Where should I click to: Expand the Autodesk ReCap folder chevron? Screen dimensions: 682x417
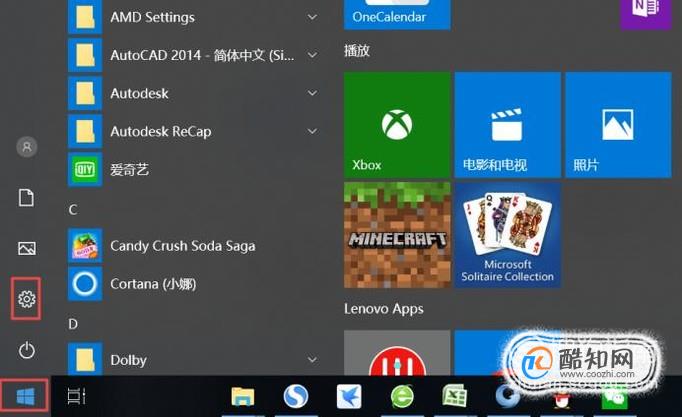(x=312, y=131)
